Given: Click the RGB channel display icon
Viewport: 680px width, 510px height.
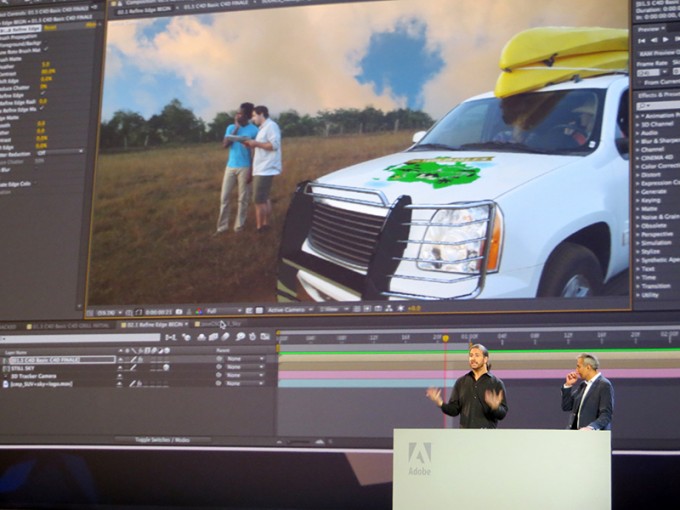Looking at the screenshot, I should click(199, 311).
